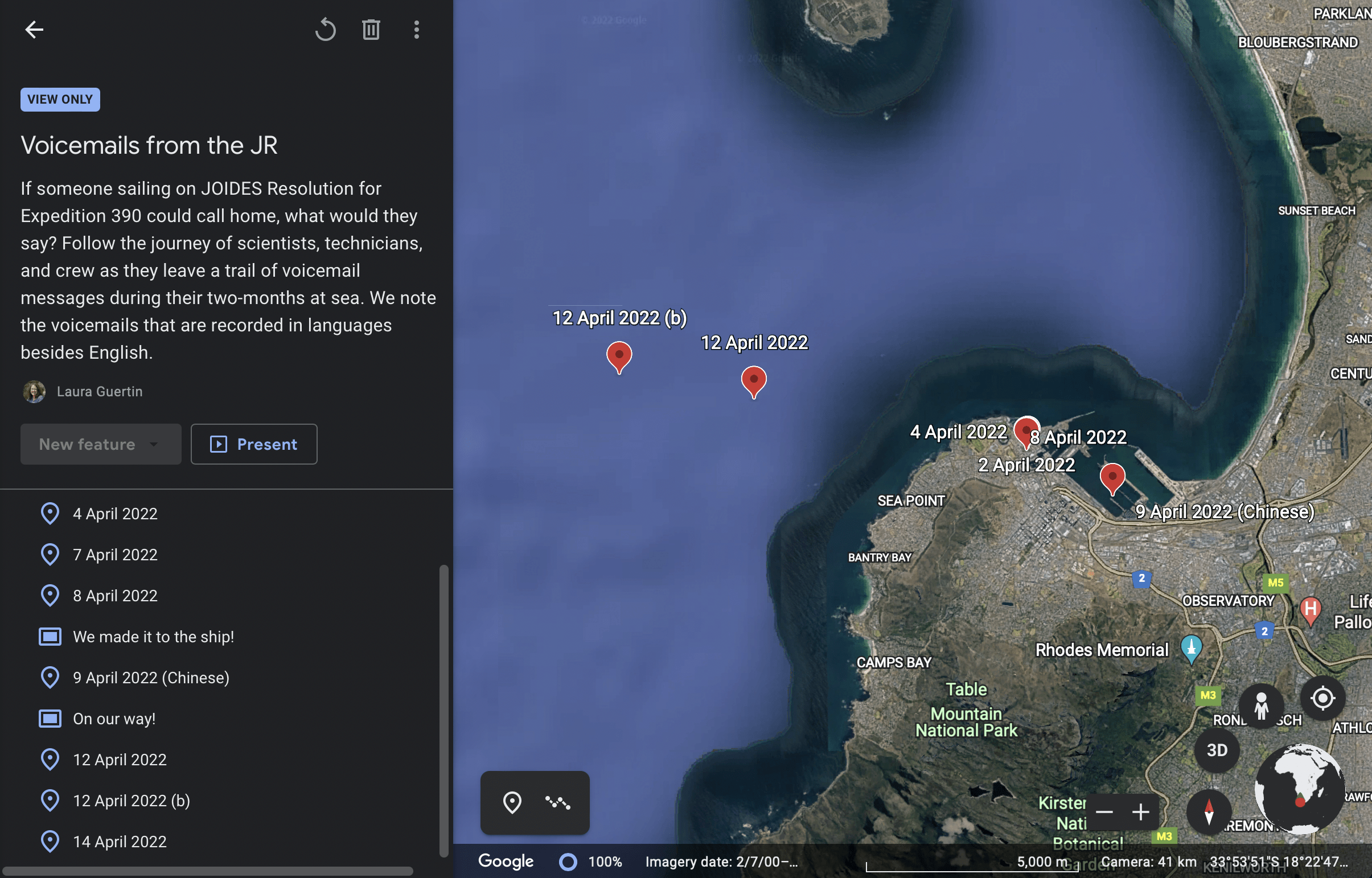Click the red map pin under 12 April 2022 label
This screenshot has width=1372, height=878.
click(x=754, y=381)
